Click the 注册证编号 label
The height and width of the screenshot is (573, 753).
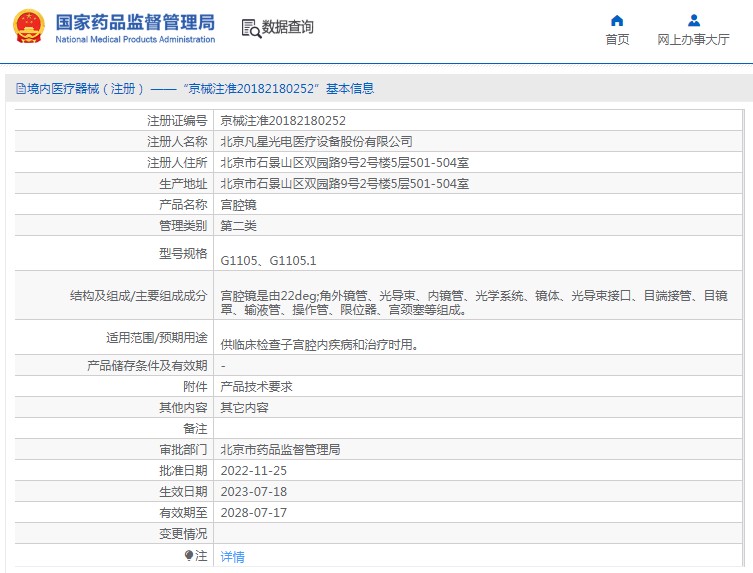[x=177, y=121]
